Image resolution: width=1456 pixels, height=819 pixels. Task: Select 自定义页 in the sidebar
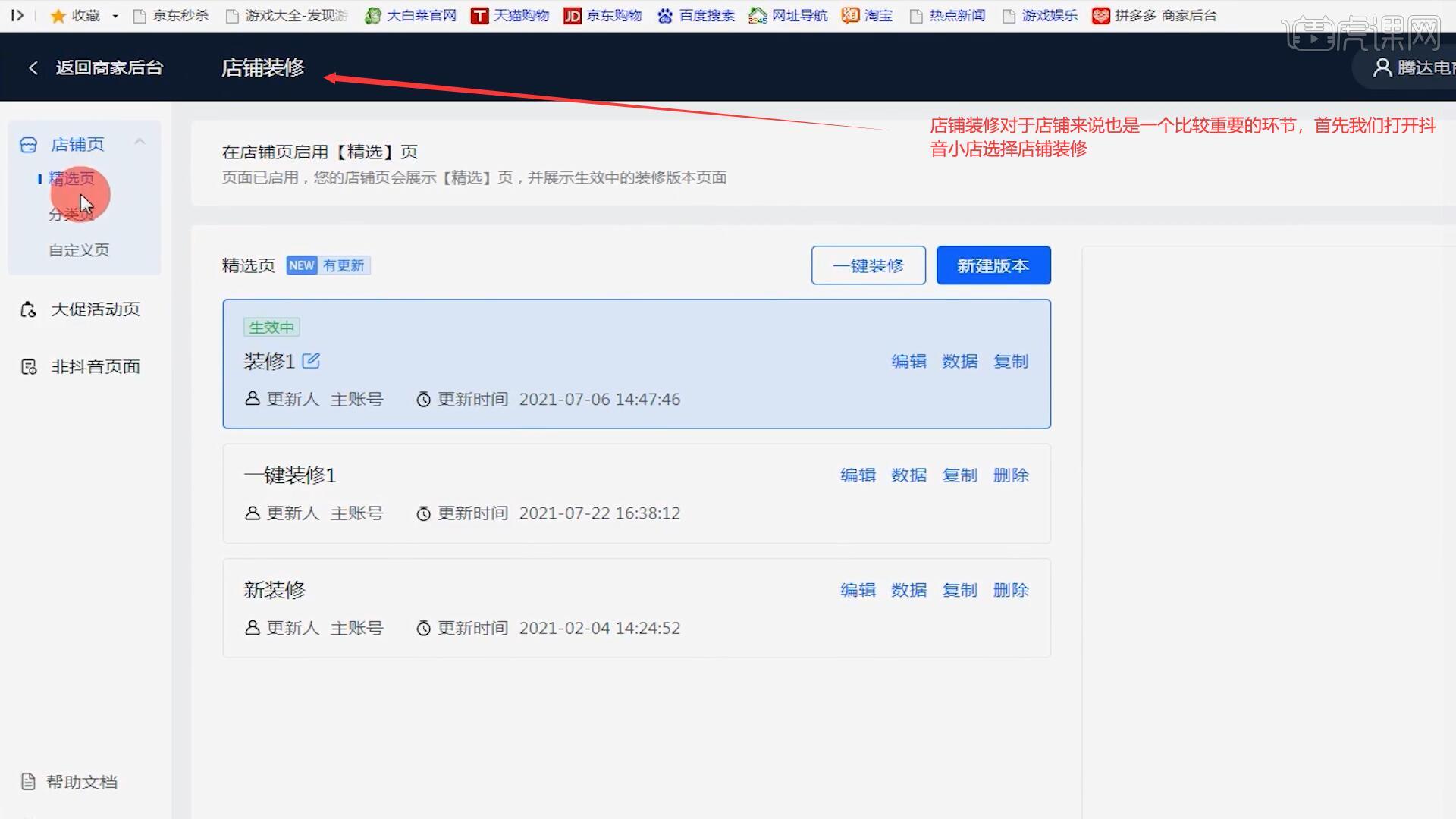pos(79,250)
